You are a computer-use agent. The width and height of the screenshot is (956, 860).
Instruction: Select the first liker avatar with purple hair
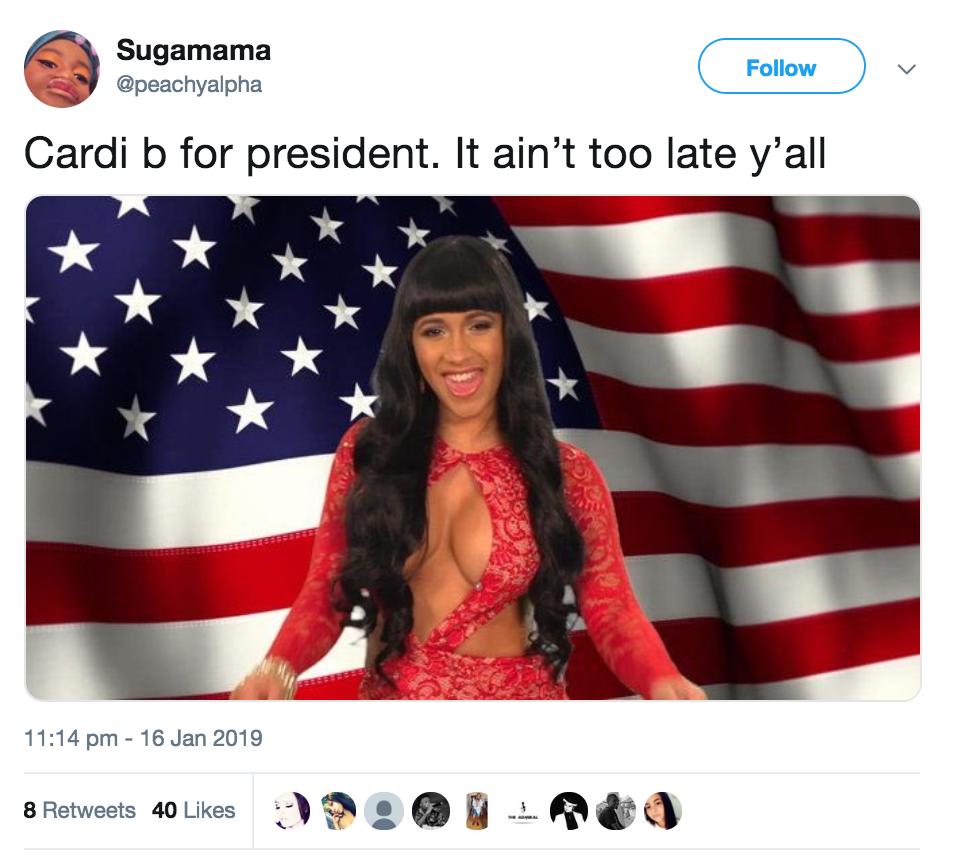point(292,811)
